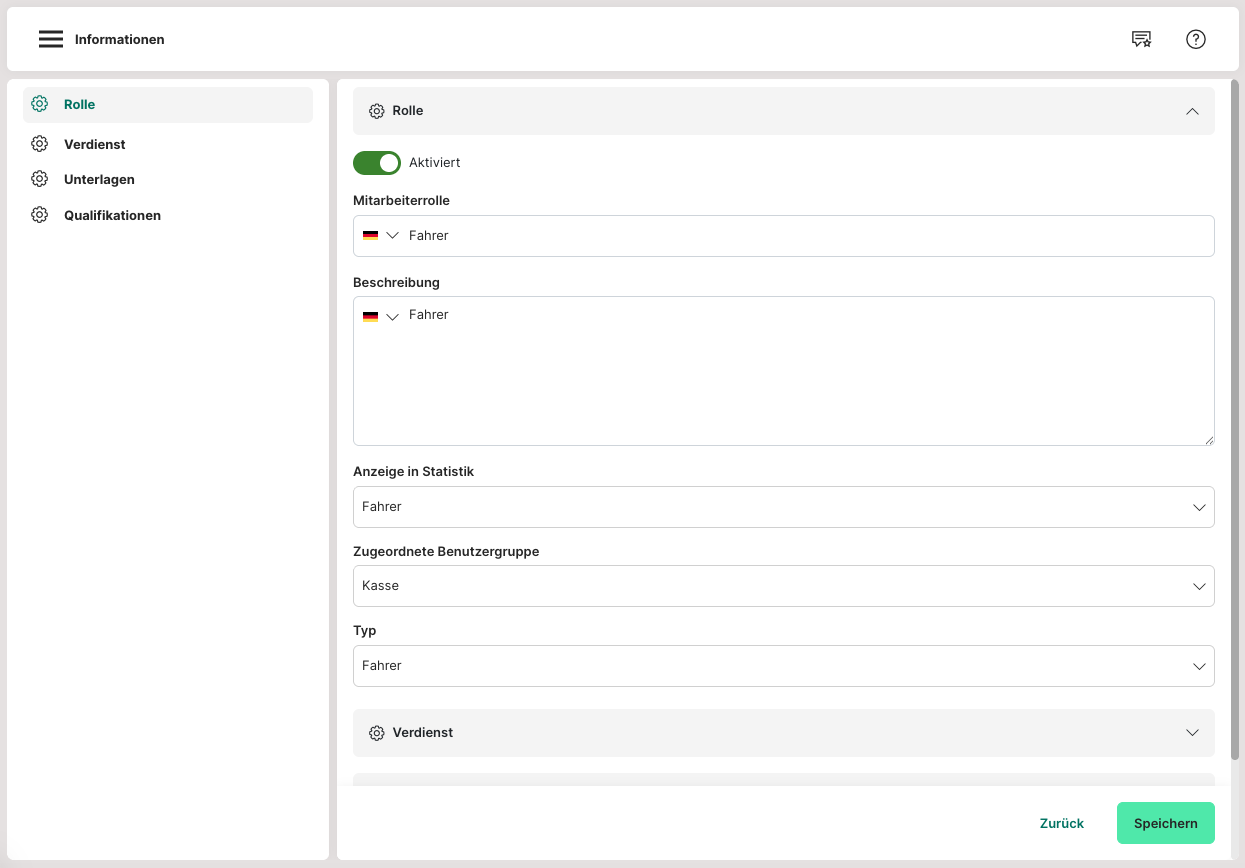Select Unterlagen in the sidebar
Image resolution: width=1245 pixels, height=868 pixels.
99,179
